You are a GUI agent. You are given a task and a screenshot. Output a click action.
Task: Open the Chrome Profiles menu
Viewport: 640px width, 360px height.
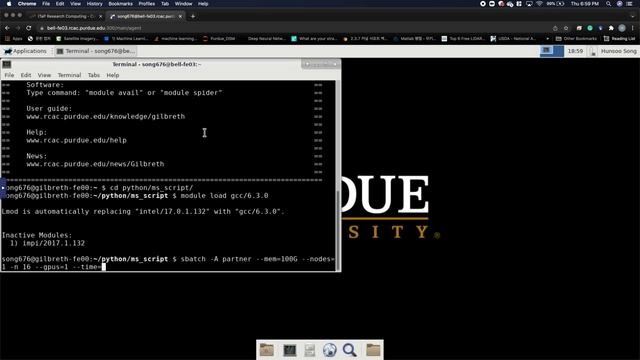pyautogui.click(x=147, y=4)
